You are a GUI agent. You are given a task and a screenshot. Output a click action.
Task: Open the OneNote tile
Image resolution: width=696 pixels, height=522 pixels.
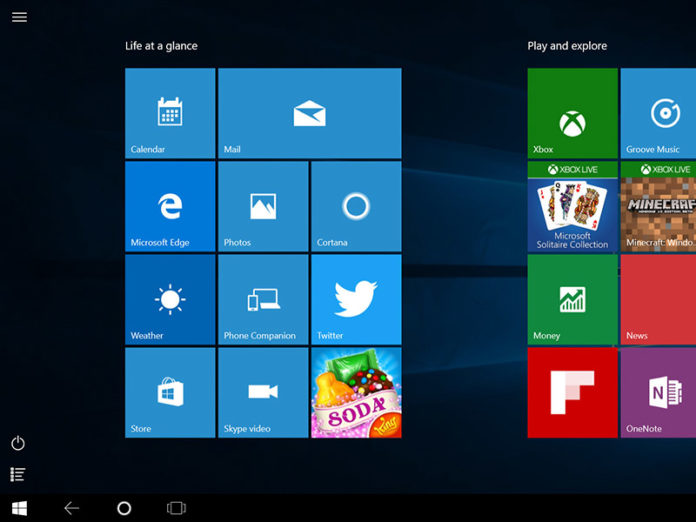tap(658, 393)
